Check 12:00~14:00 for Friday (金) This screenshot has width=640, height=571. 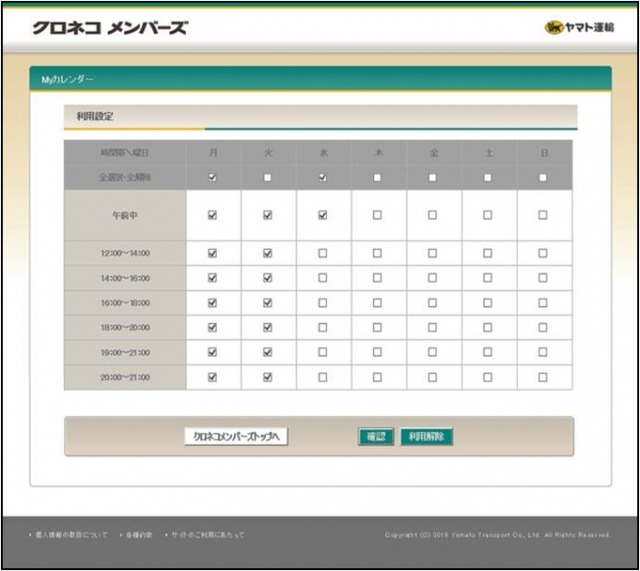(432, 253)
